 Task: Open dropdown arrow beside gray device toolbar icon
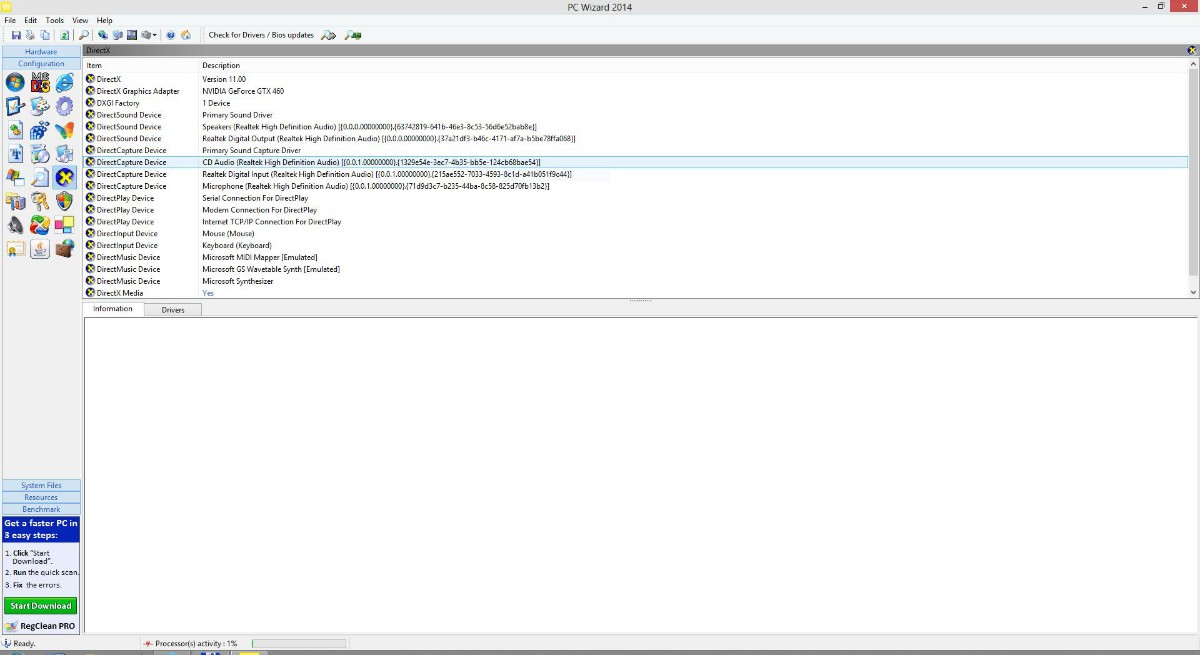point(155,35)
